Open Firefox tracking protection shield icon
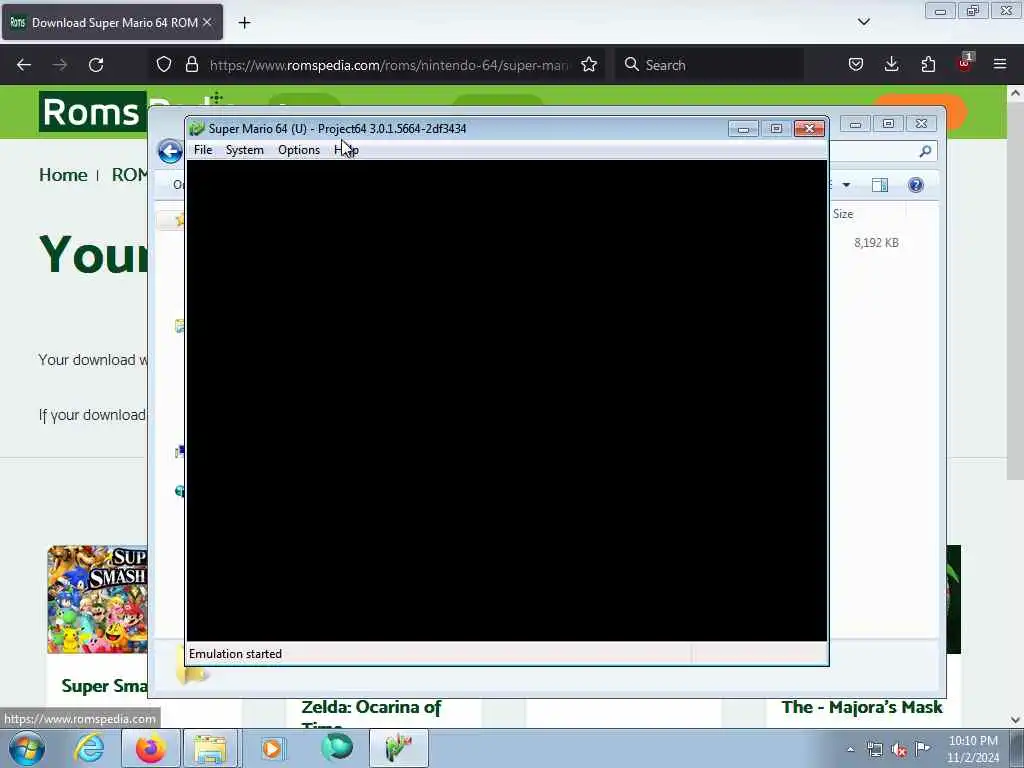This screenshot has height=768, width=1024. click(x=164, y=65)
